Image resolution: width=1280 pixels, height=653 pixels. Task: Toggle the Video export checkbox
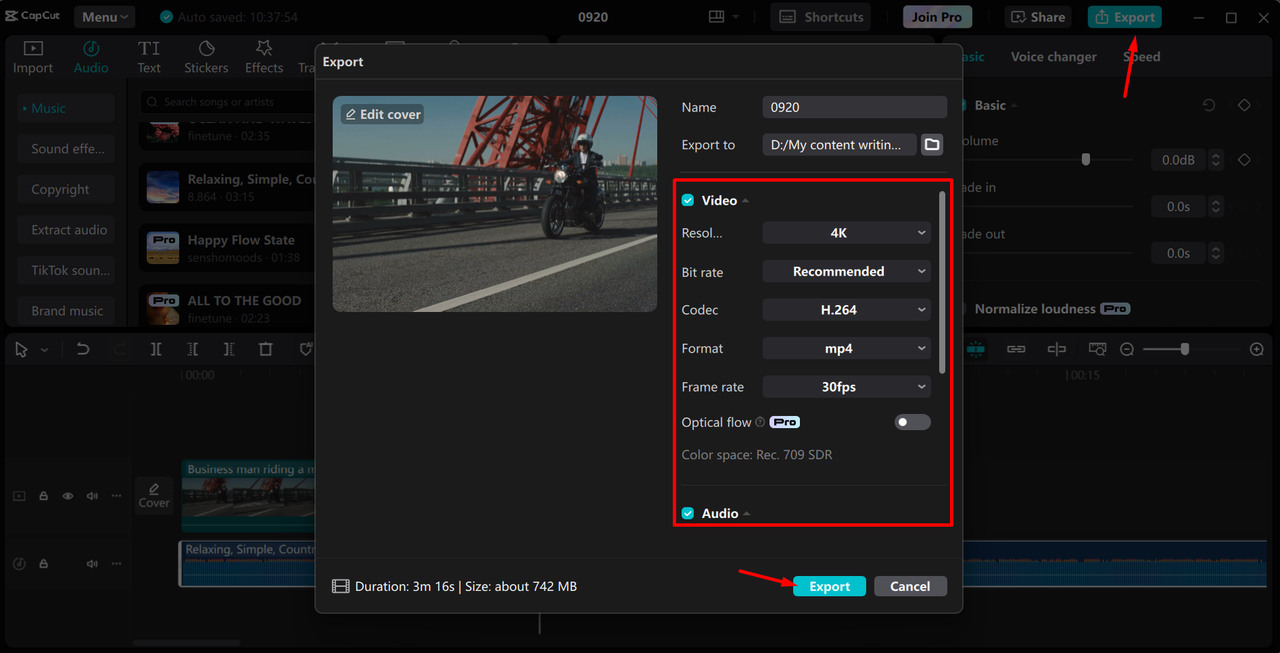(x=688, y=200)
